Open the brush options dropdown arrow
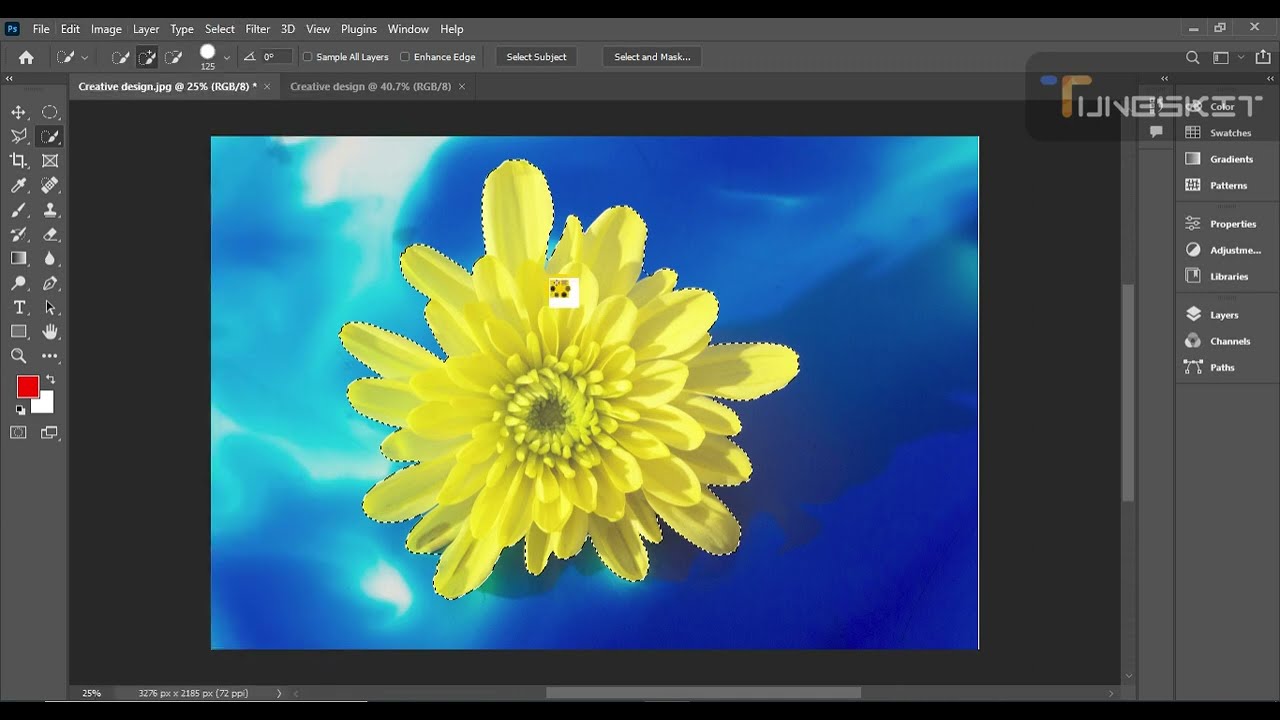 point(227,57)
